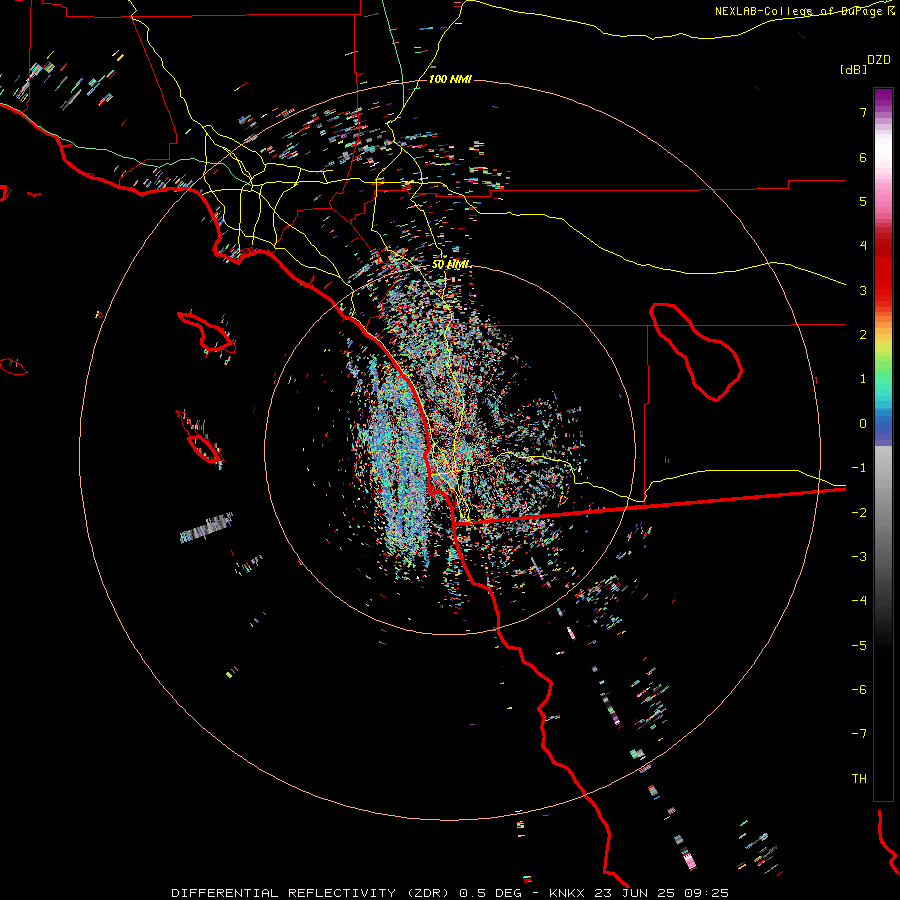Click the '50 NMI' range ring label
This screenshot has width=900, height=900.
pyautogui.click(x=451, y=264)
